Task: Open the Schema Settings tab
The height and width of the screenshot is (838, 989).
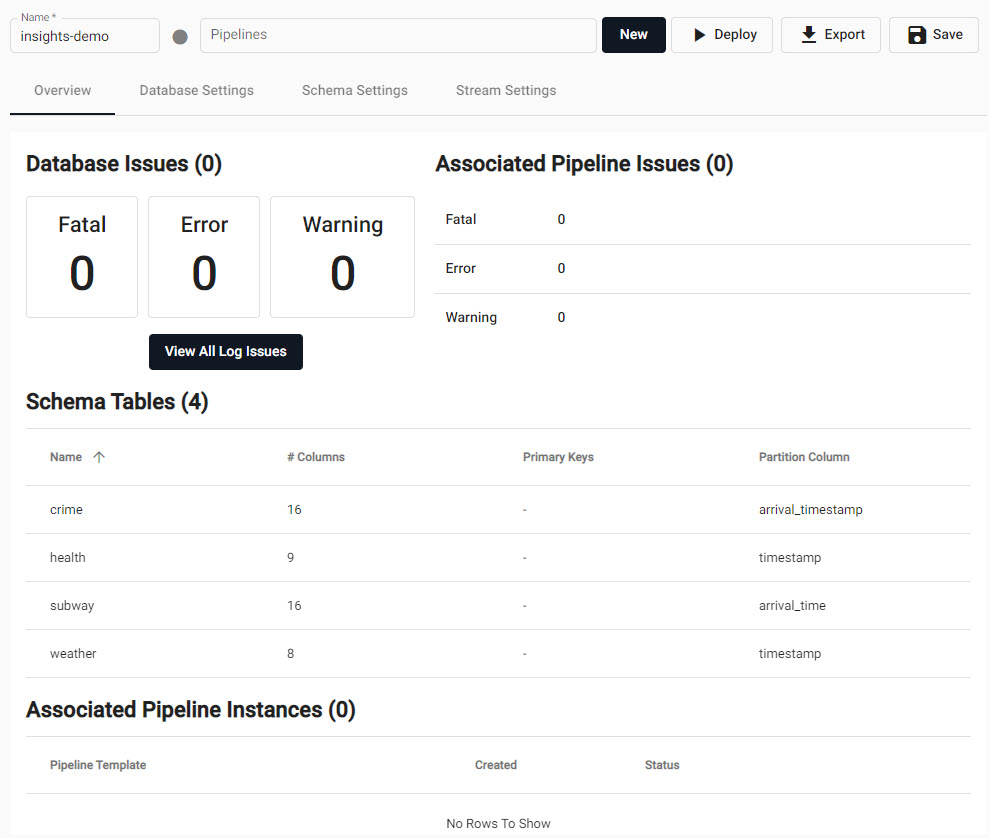Action: coord(354,91)
